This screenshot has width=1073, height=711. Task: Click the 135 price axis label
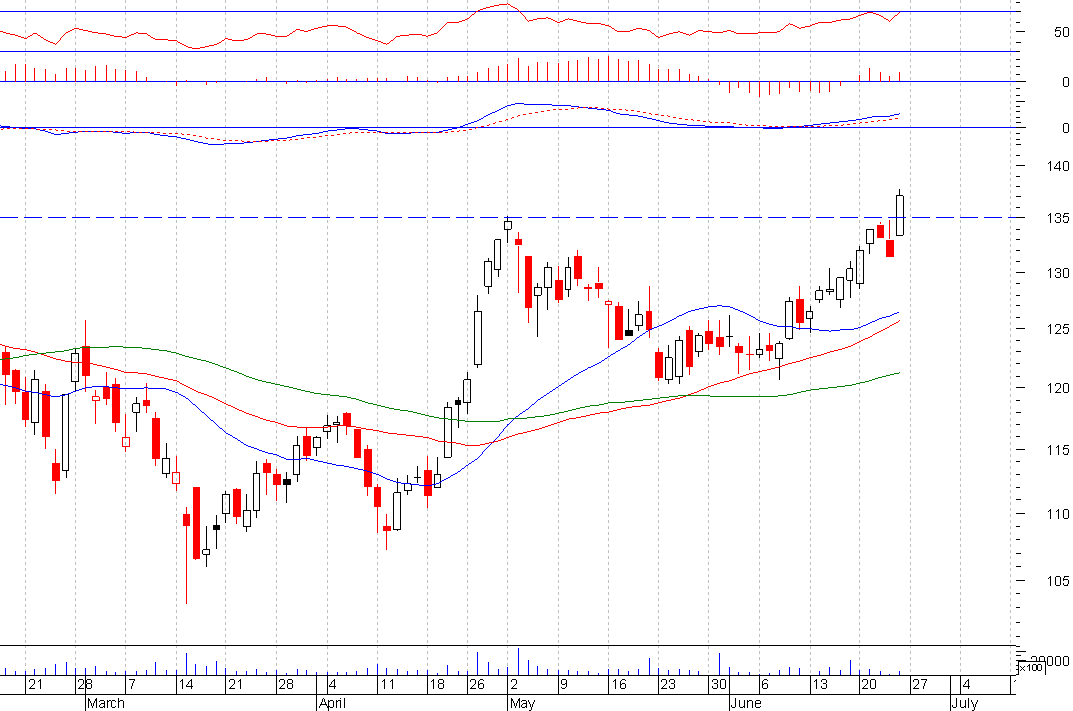pos(1058,218)
